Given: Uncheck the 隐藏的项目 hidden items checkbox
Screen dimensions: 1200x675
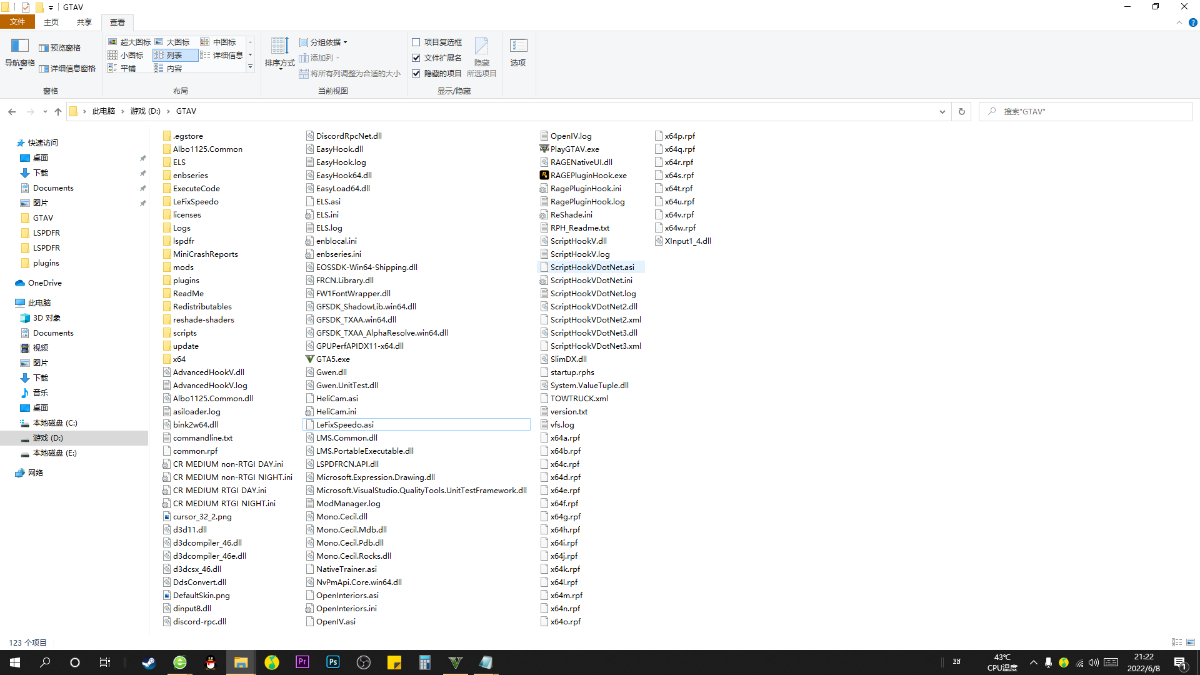Looking at the screenshot, I should tap(437, 73).
